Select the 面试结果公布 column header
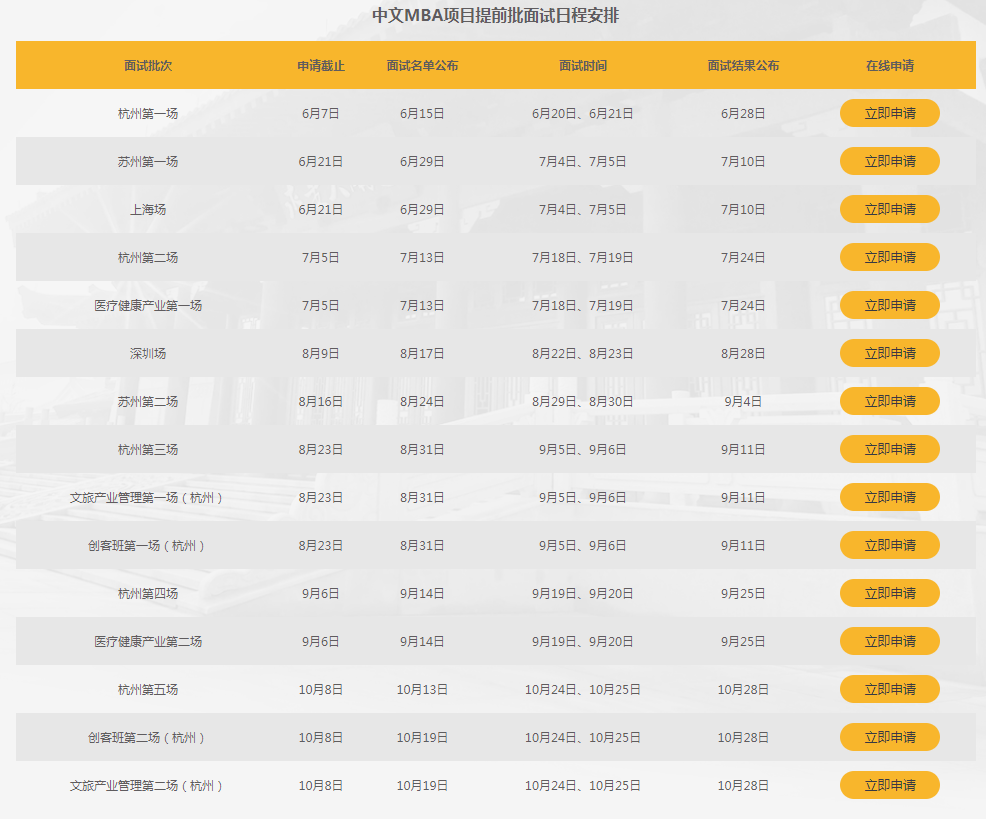Viewport: 986px width, 819px height. (743, 65)
